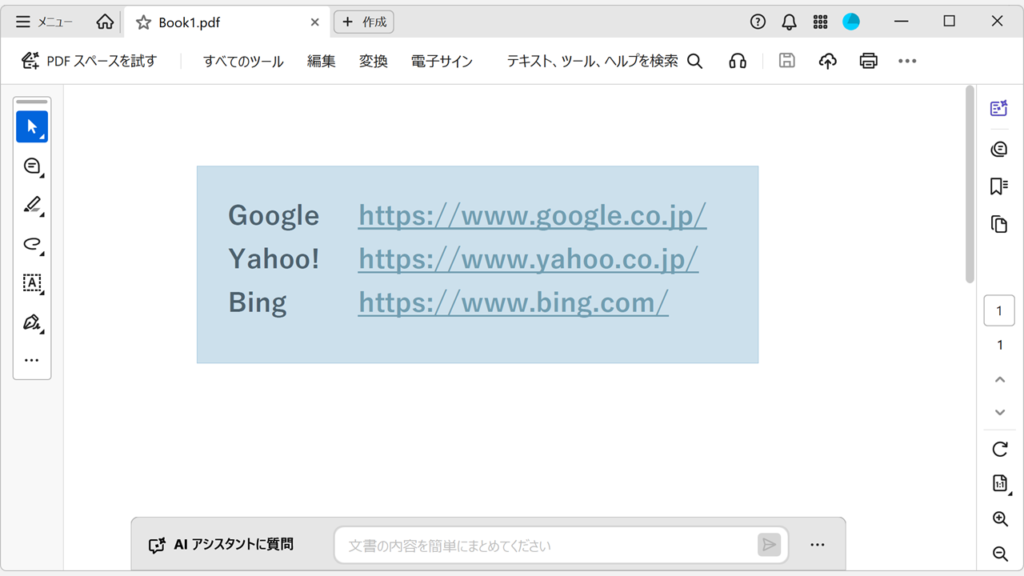1024x576 pixels.
Task: Choose the freehand Draw loop tool
Action: (x=32, y=244)
